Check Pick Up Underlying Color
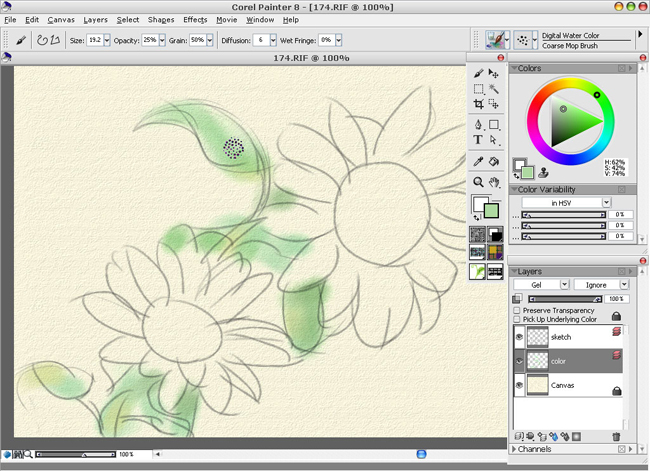 click(x=517, y=319)
